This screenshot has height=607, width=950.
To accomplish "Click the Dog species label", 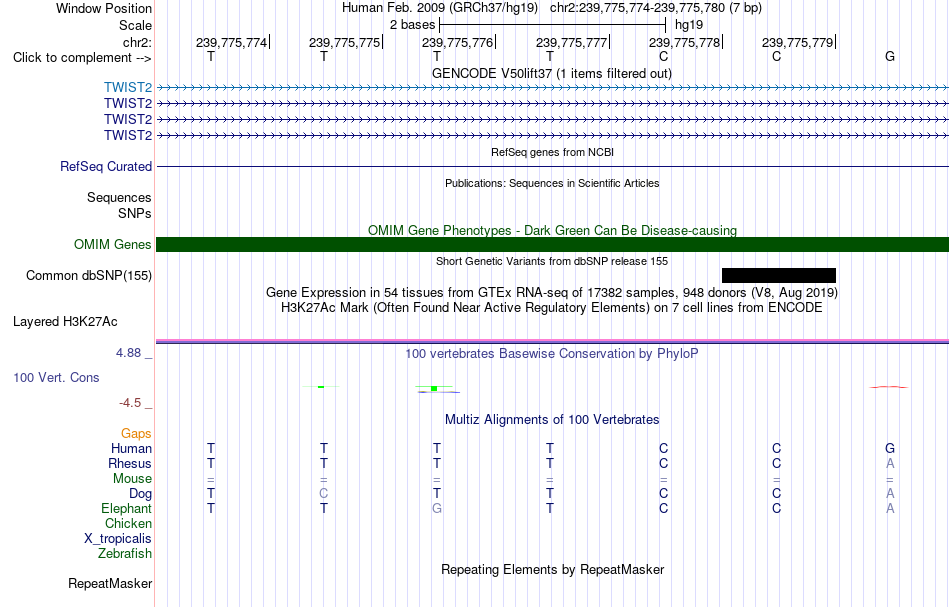I will click(141, 494).
